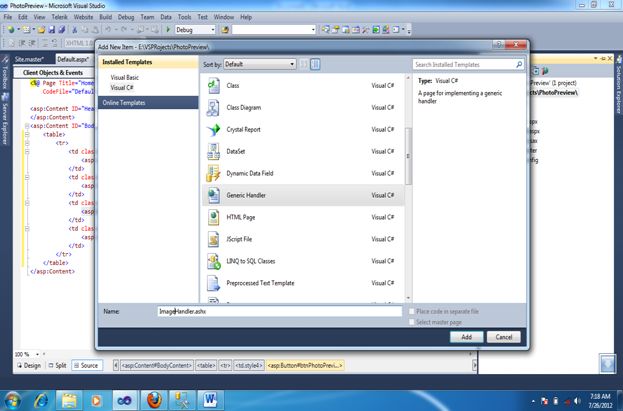Click the <asp:Content#BodyContent> breadcrumb tag

157,365
